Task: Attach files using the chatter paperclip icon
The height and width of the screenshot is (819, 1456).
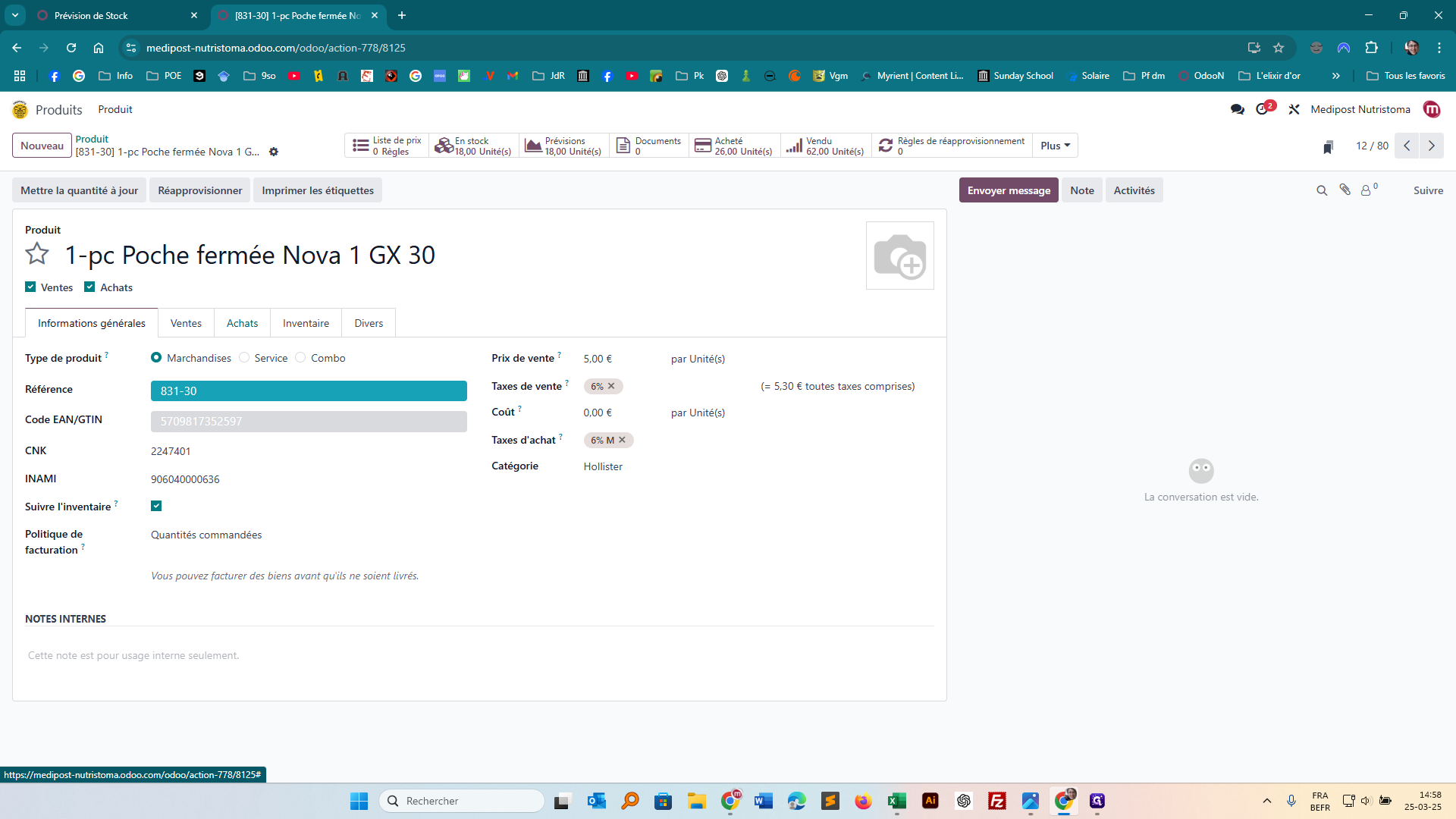Action: (x=1345, y=190)
